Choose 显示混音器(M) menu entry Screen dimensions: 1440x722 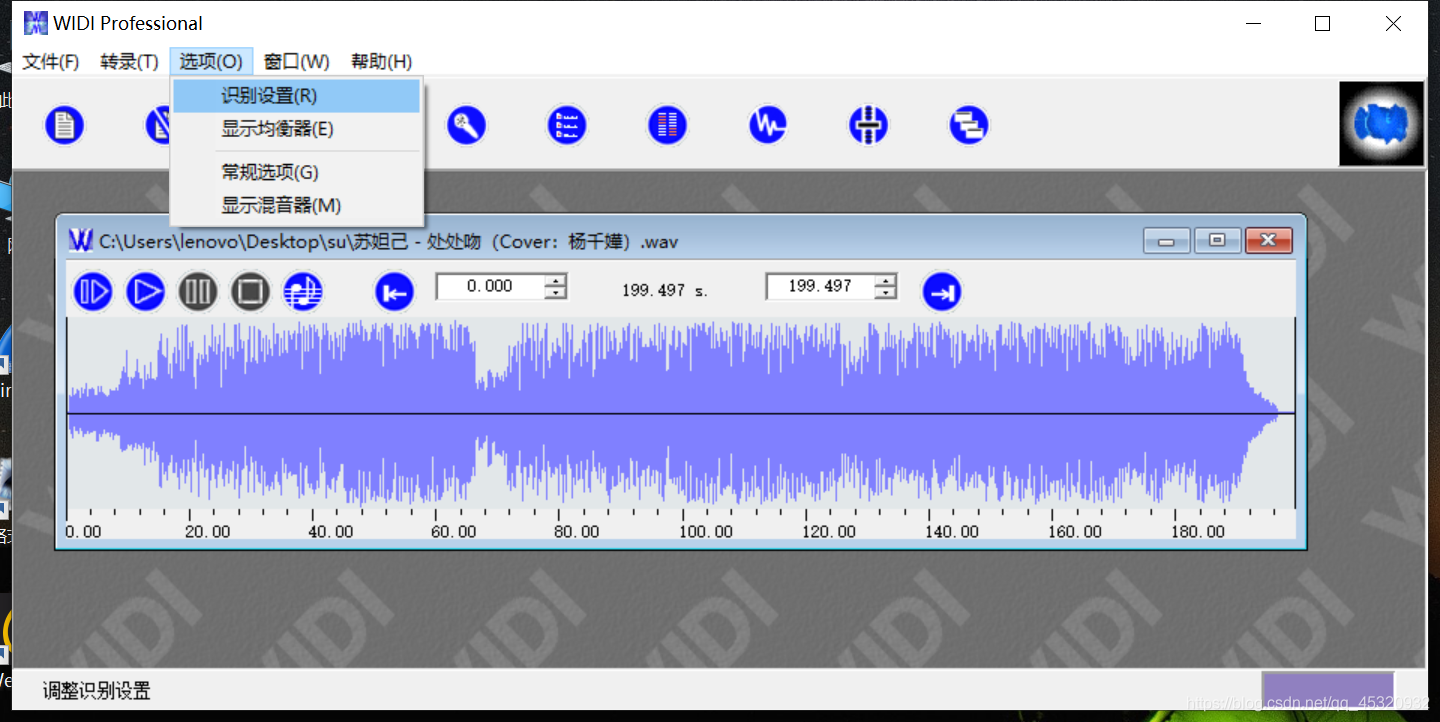click(x=296, y=206)
